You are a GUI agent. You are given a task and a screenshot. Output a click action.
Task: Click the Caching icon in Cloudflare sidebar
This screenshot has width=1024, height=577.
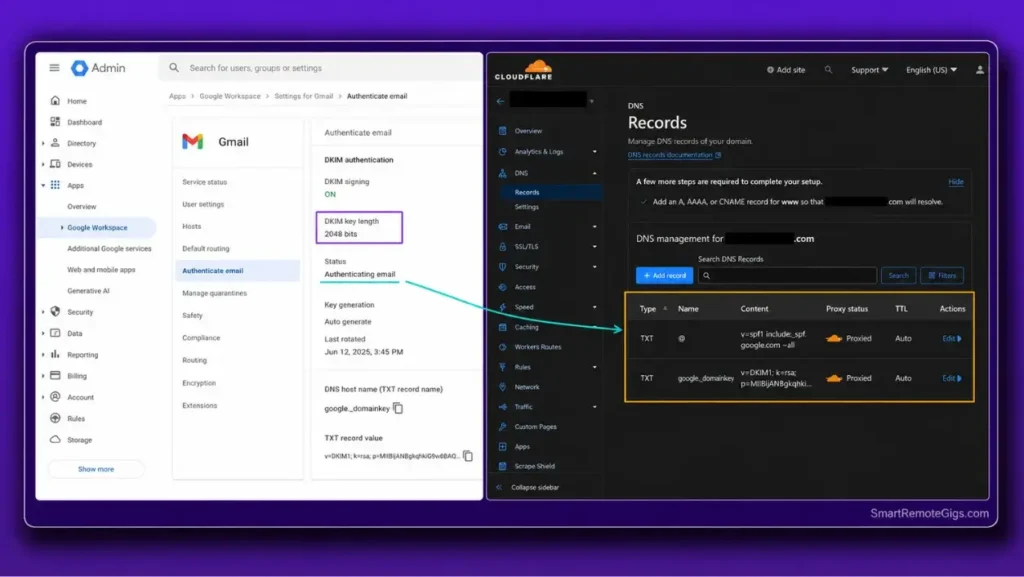coord(502,327)
